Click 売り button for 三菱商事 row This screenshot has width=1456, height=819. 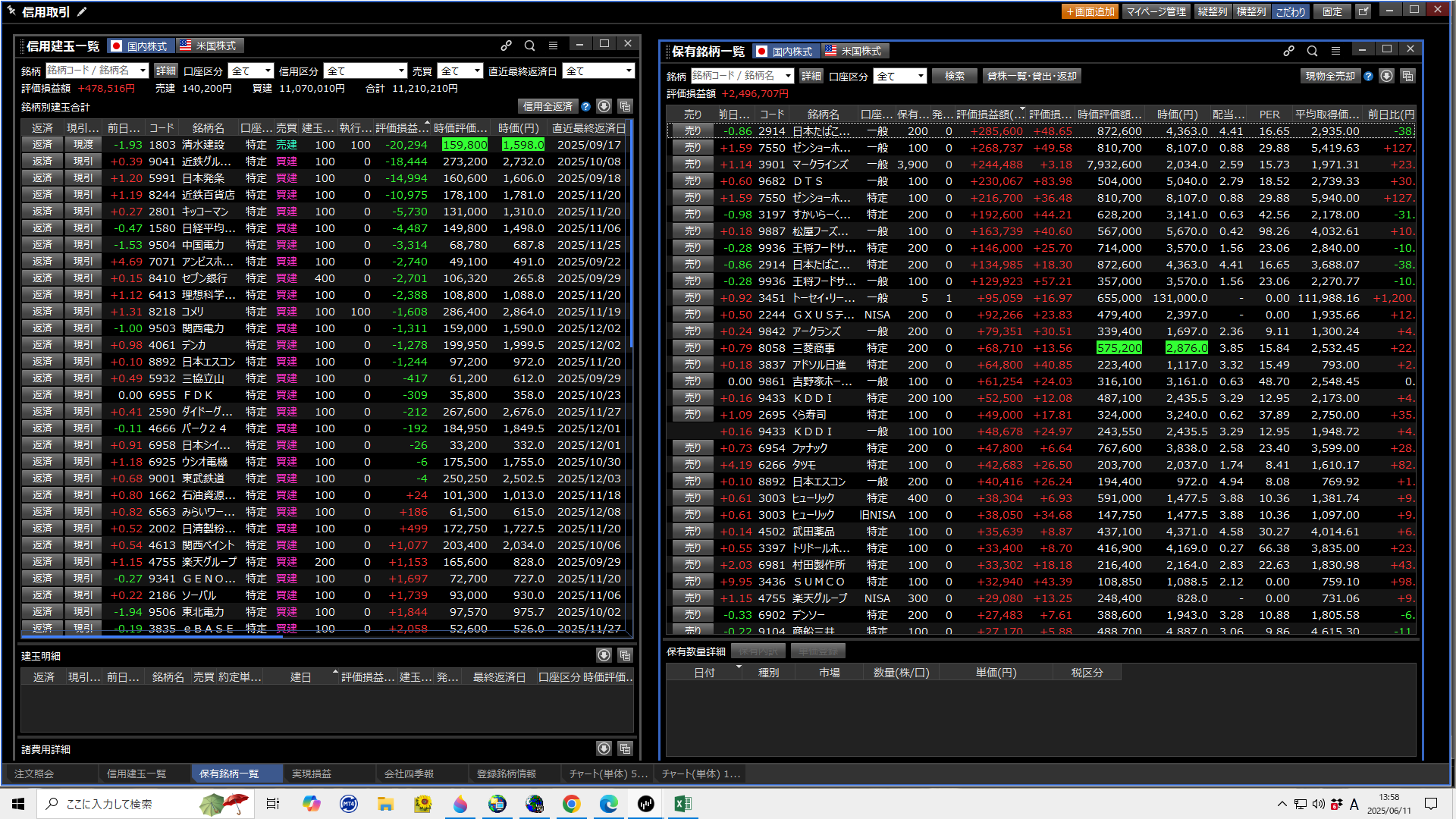pyautogui.click(x=693, y=347)
